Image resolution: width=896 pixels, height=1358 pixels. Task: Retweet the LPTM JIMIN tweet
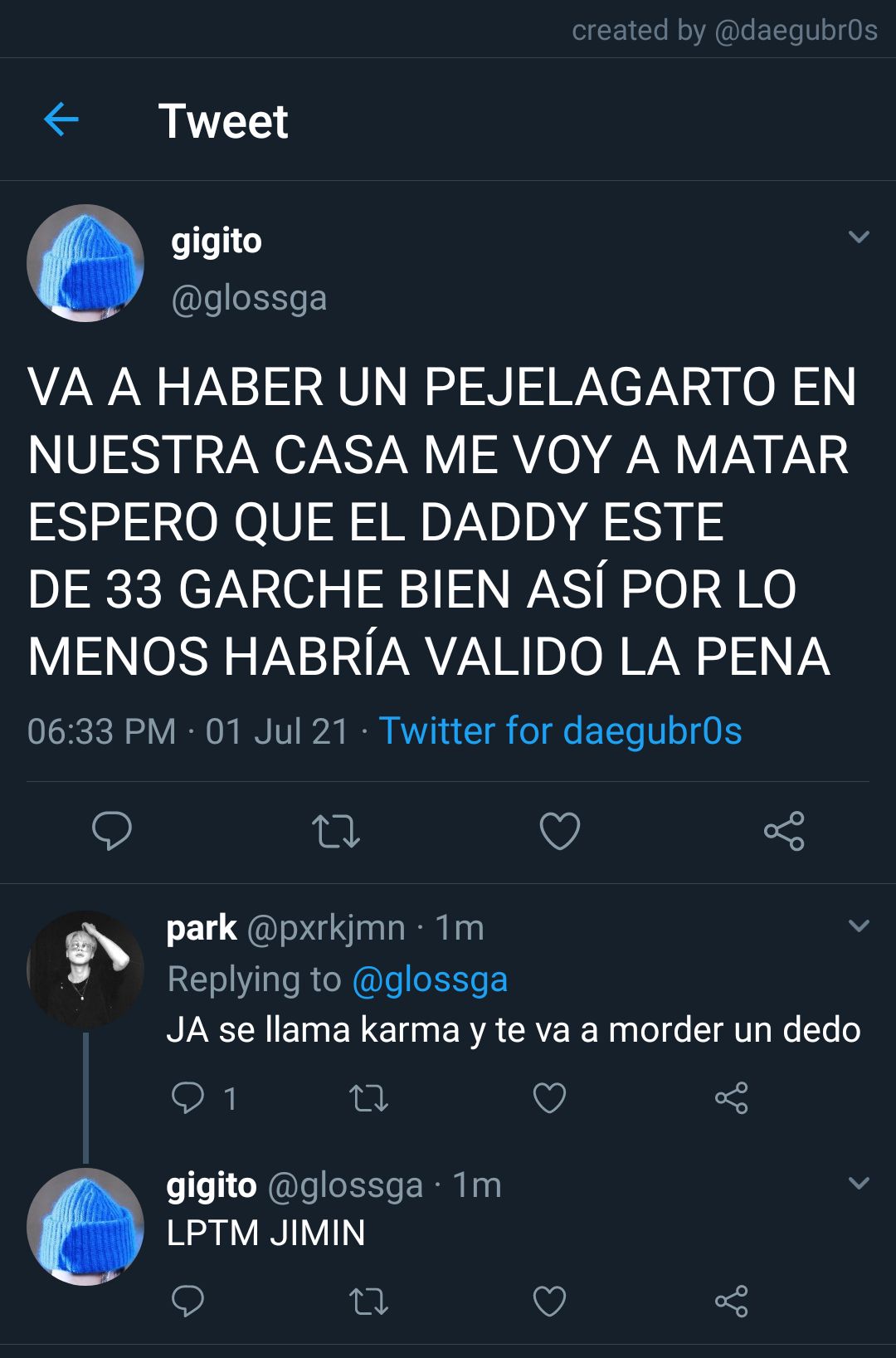368,1301
